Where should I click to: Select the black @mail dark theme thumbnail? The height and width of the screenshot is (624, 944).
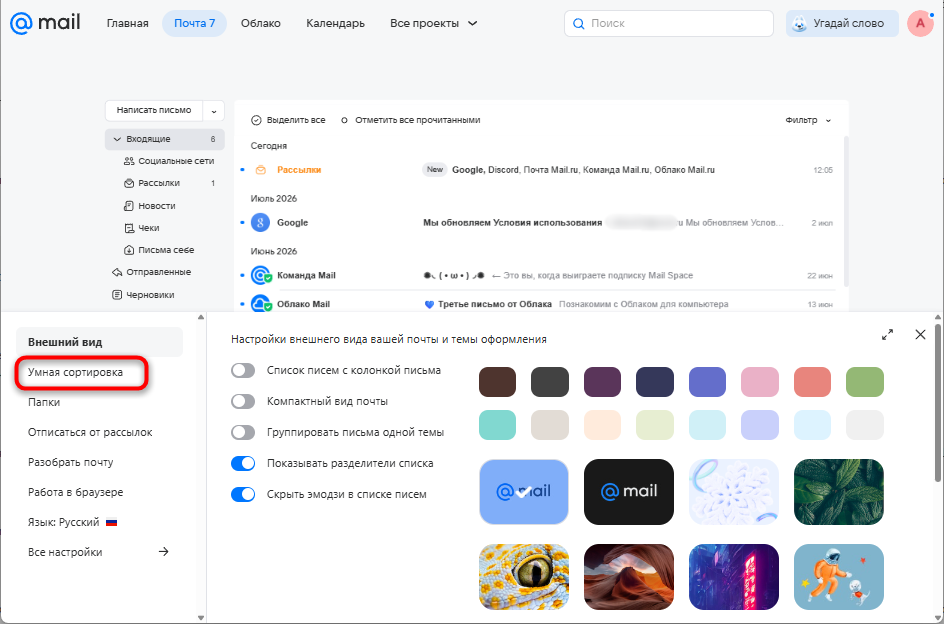point(629,492)
